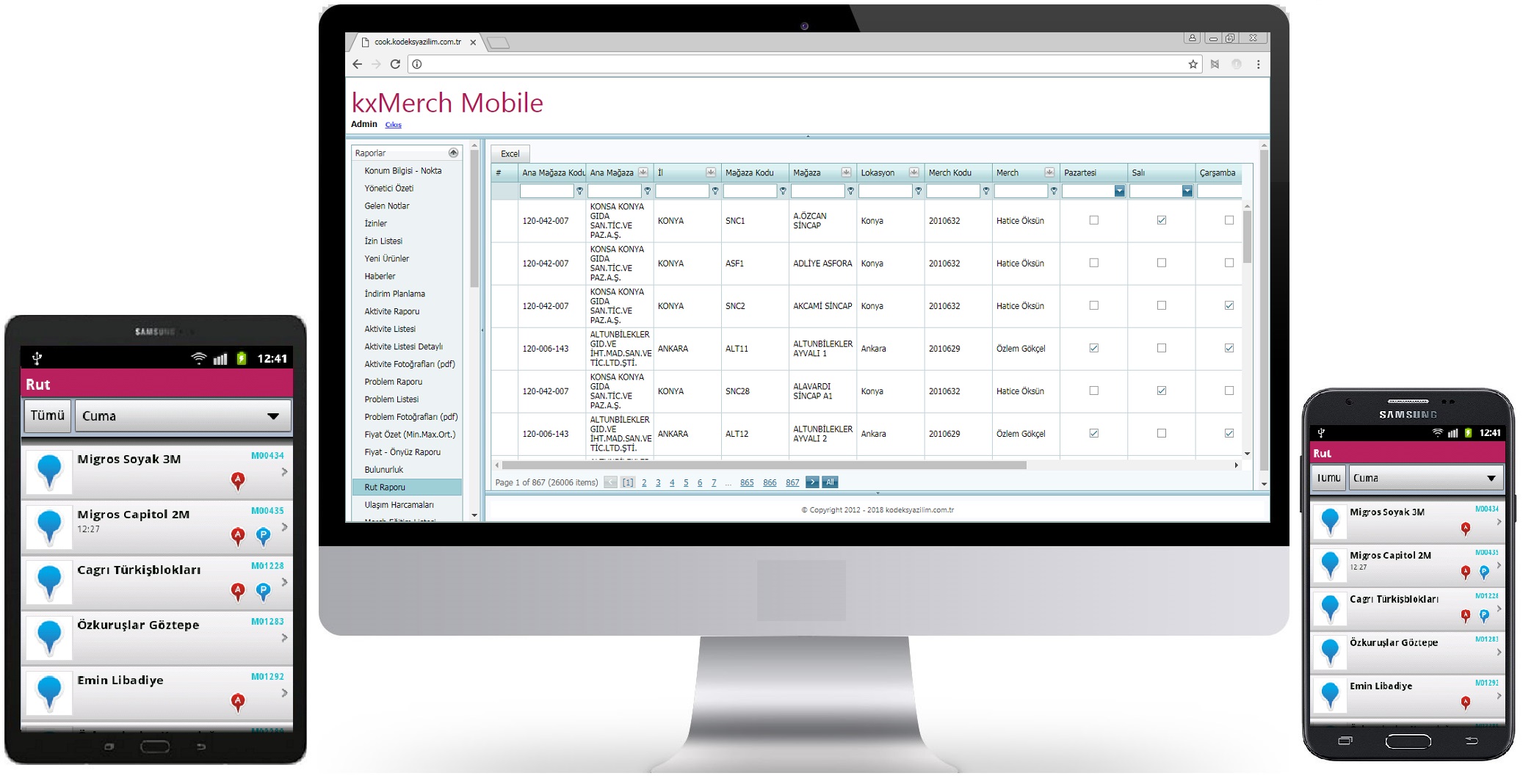Click the grid's horizontal scrollbar
The image size is (1523, 784).
764,465
